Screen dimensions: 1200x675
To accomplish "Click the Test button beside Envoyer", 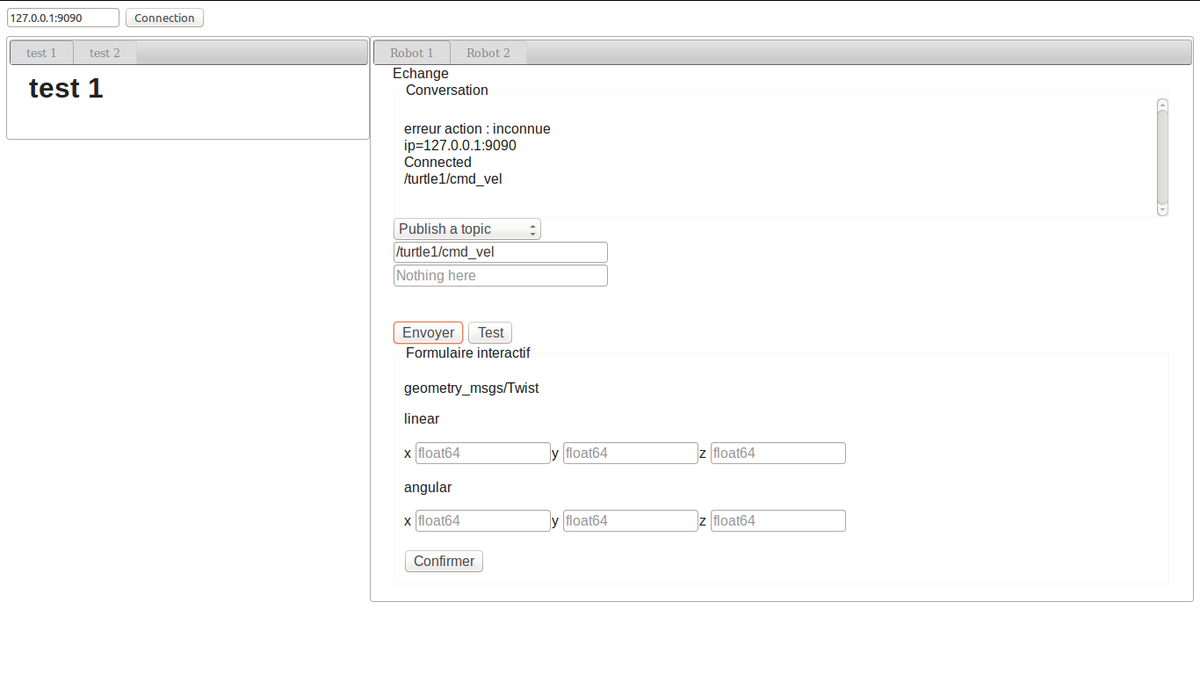I will [x=490, y=333].
